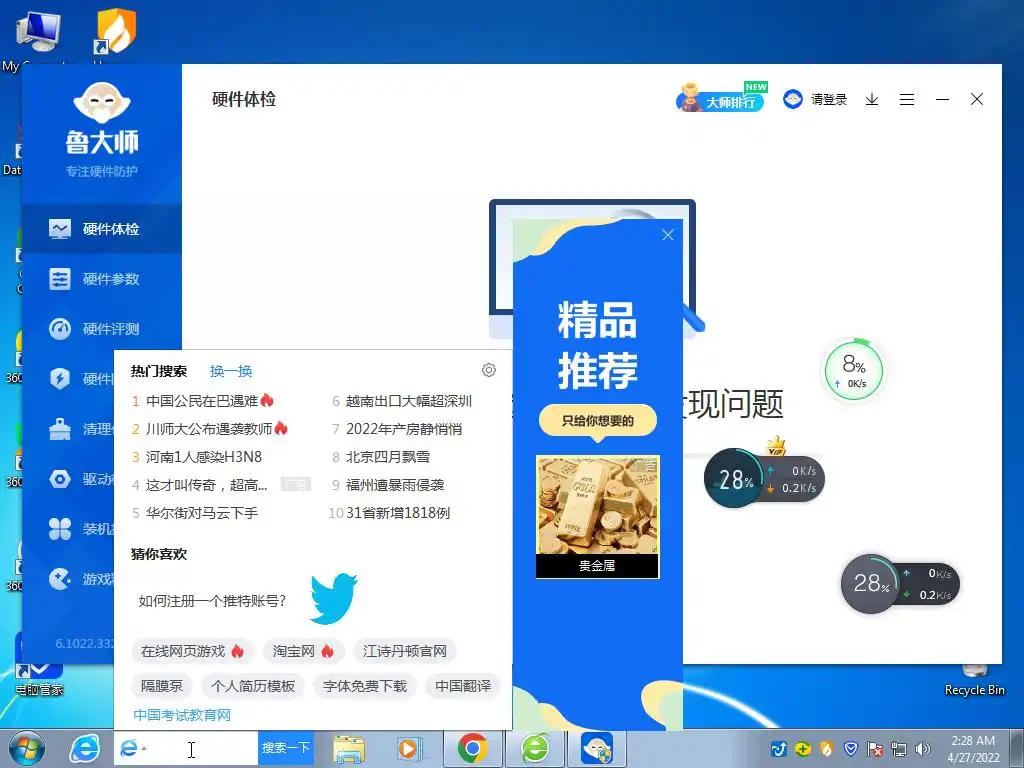Viewport: 1024px width, 768px height.
Task: Click the dark 28% widget with VIP crown
Action: click(x=764, y=479)
